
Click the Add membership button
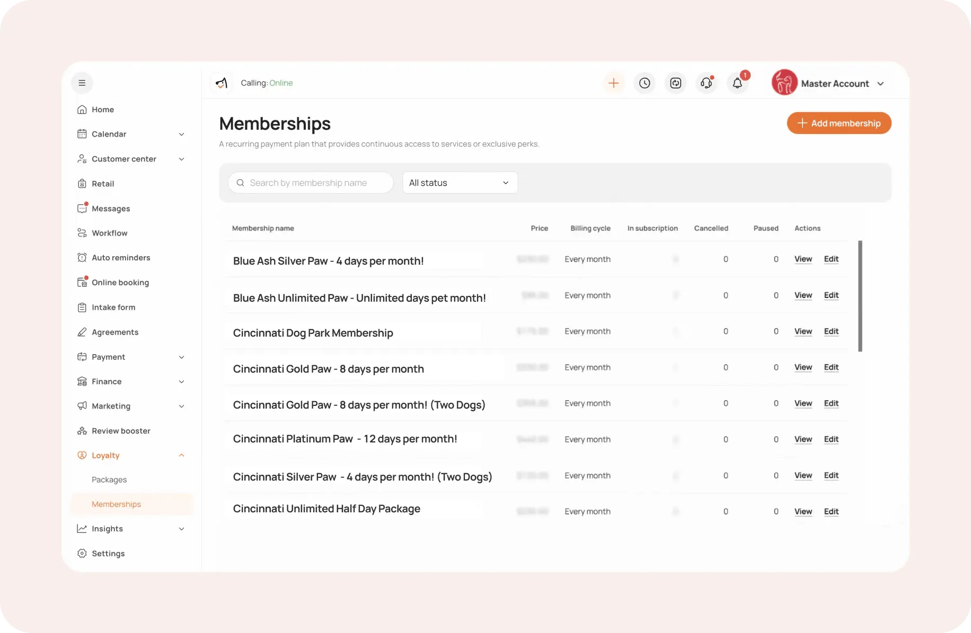coord(839,122)
